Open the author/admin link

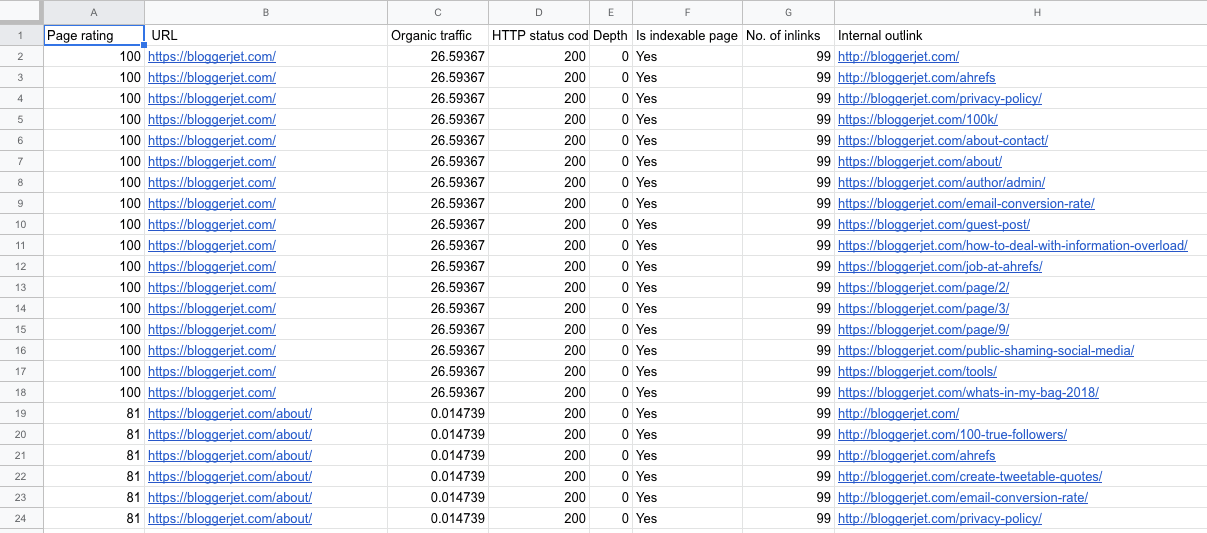pyautogui.click(x=941, y=183)
